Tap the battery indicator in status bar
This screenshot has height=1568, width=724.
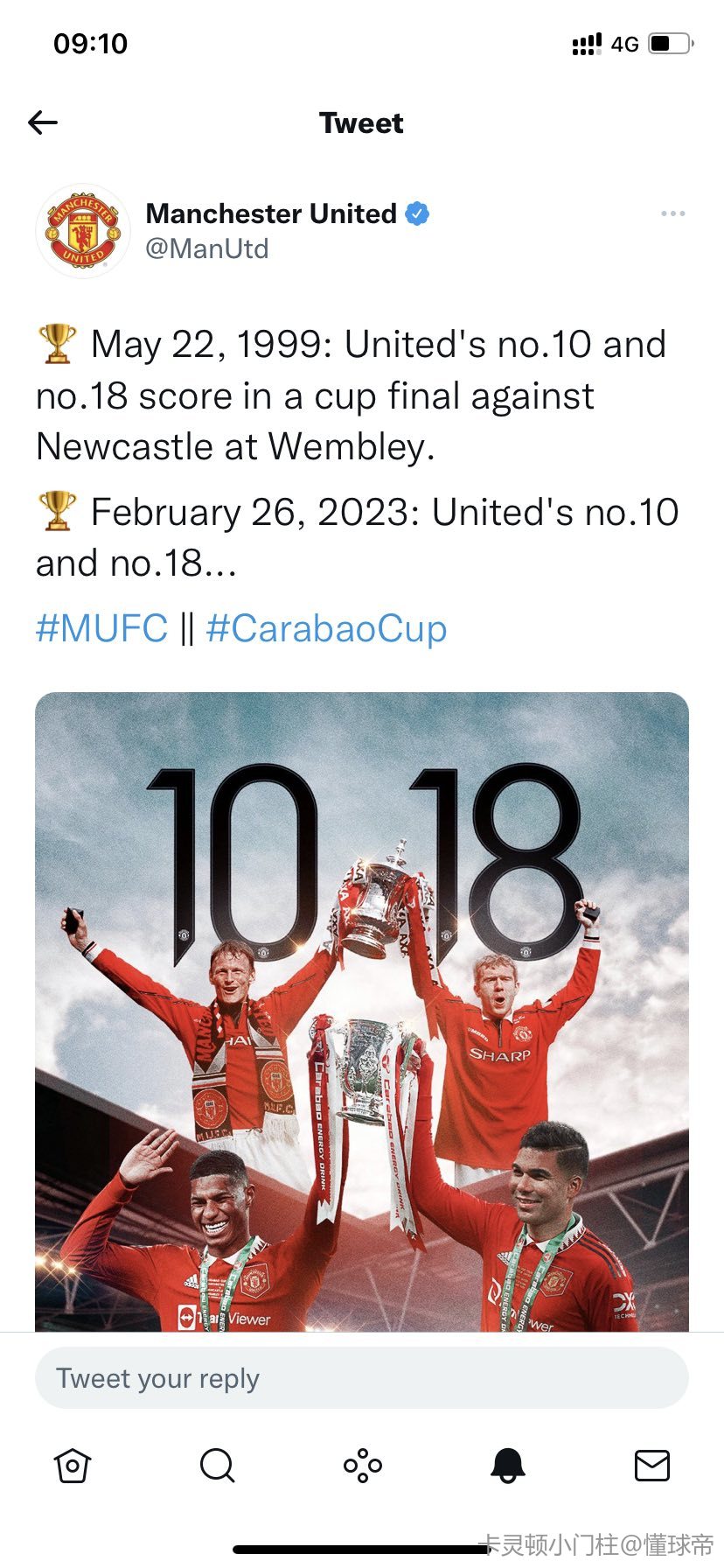tap(671, 43)
